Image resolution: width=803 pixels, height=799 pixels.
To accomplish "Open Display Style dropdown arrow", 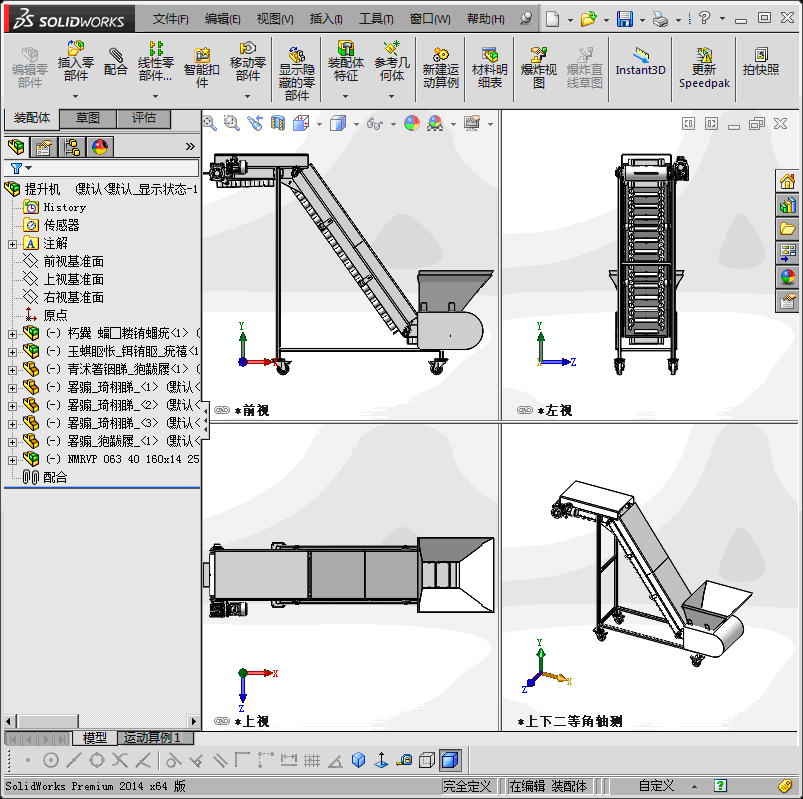I will pyautogui.click(x=356, y=124).
